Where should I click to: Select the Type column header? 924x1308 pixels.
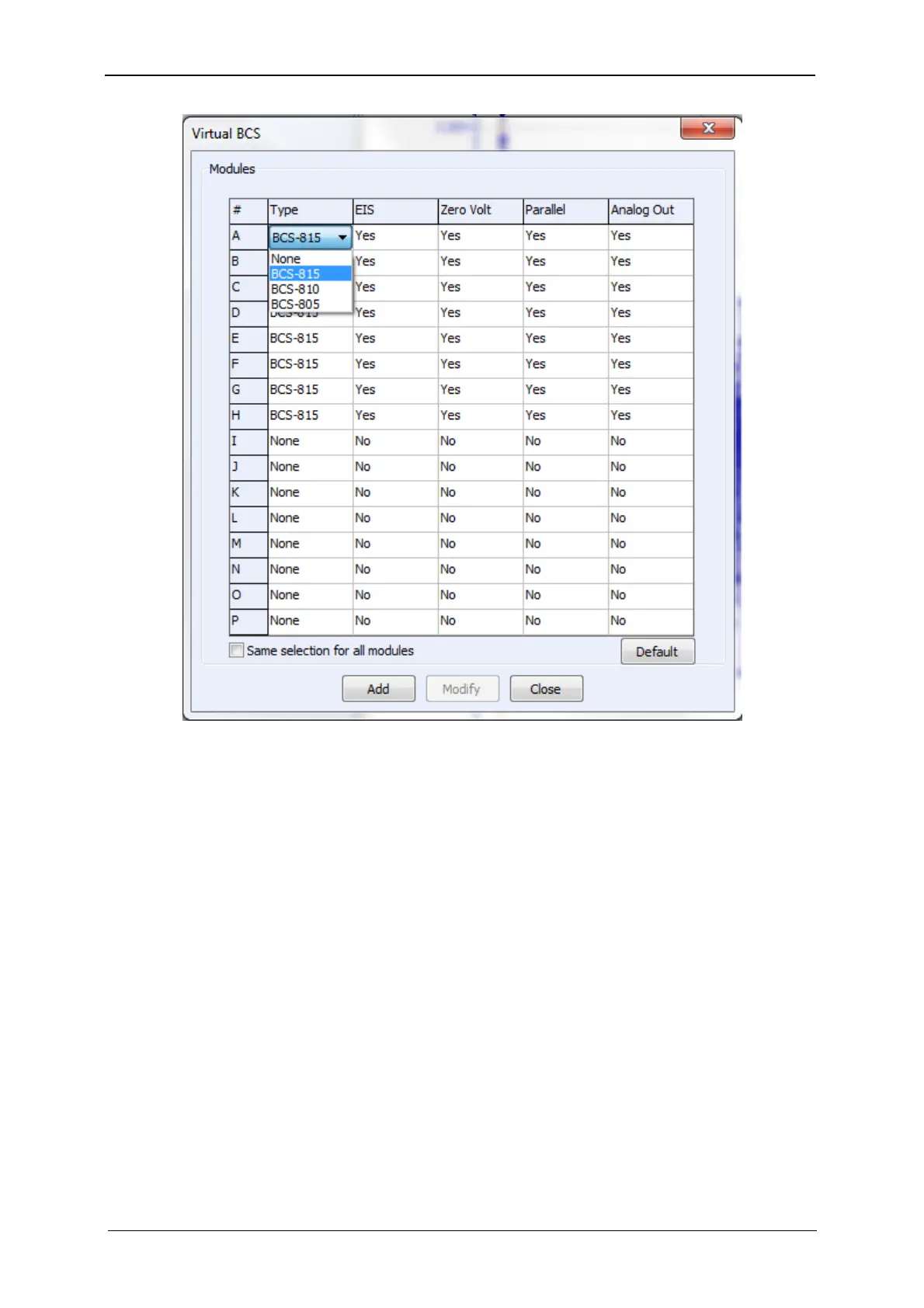[311, 210]
